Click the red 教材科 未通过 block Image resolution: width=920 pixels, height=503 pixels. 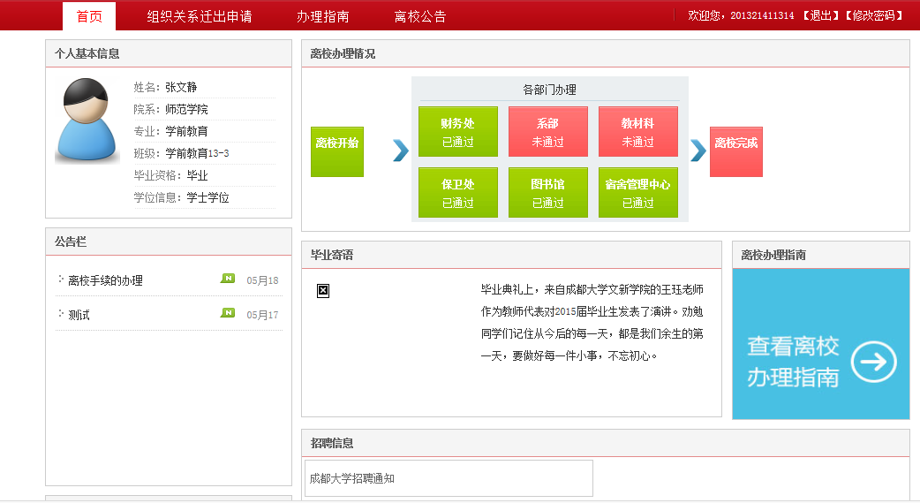[x=638, y=131]
